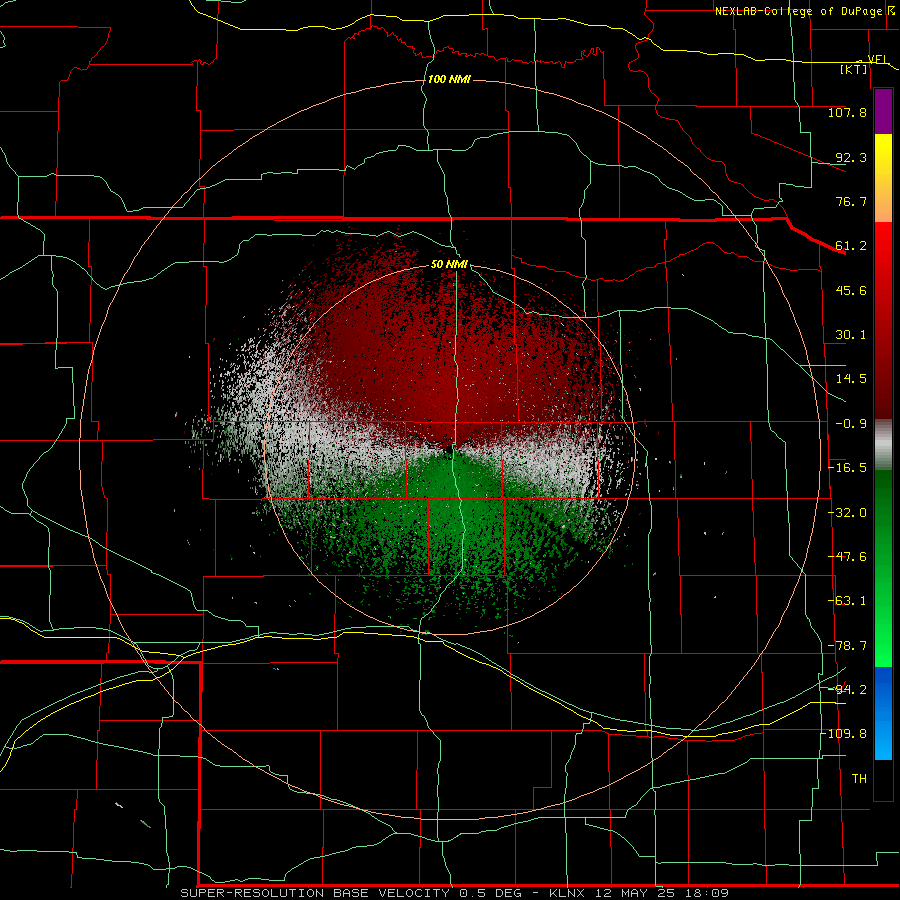Click the 45.6 scale value
900x900 pixels.
(851, 290)
